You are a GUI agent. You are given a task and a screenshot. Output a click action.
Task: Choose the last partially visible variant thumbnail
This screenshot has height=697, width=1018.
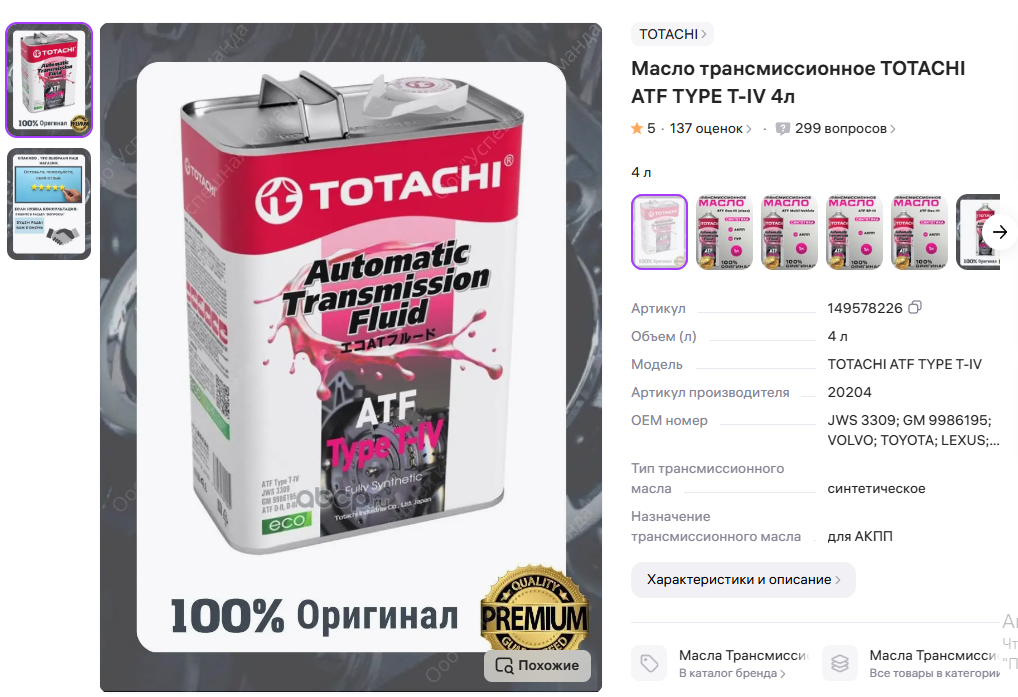[978, 232]
